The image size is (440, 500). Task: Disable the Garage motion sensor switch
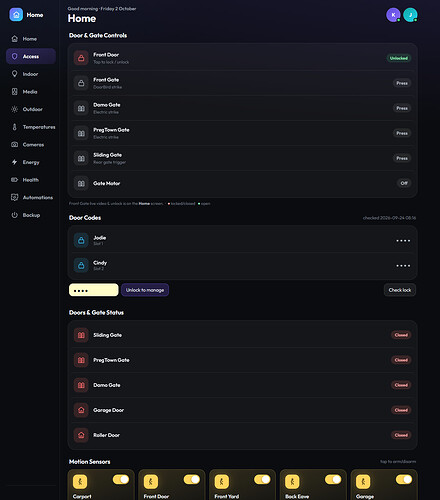pos(404,479)
